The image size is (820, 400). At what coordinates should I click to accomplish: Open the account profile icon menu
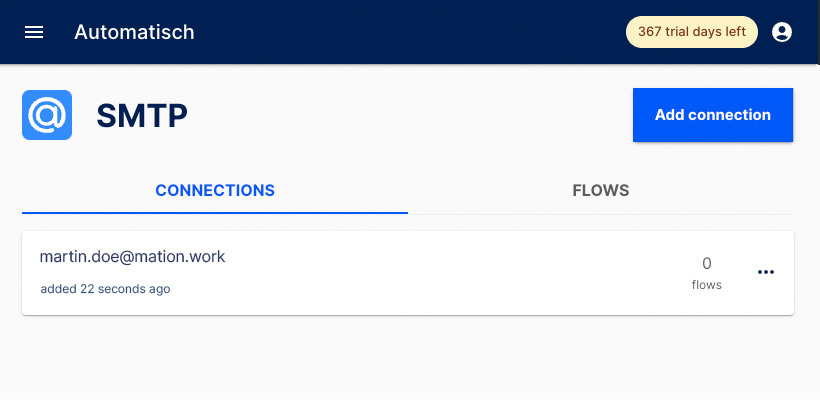(x=782, y=32)
